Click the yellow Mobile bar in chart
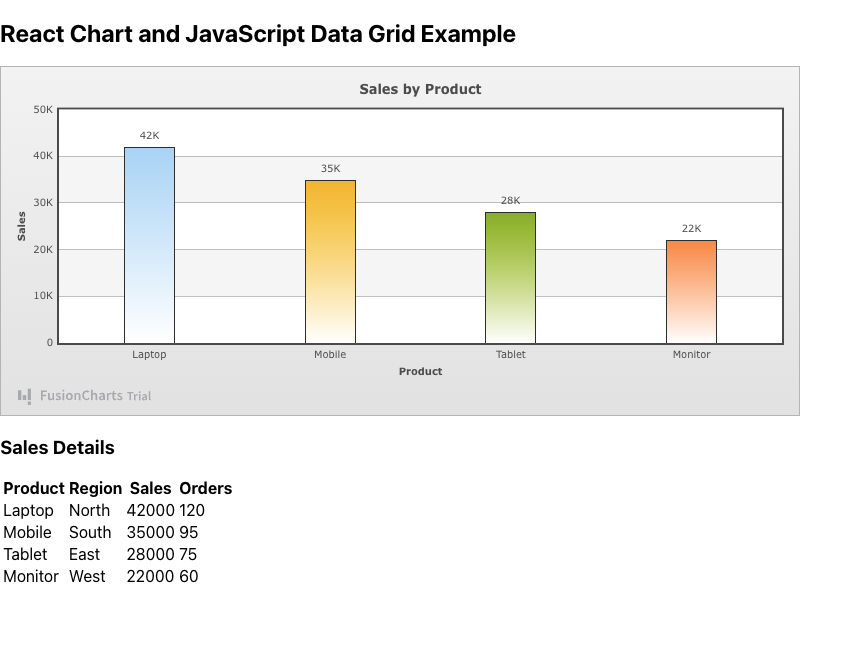857x669 pixels. 330,262
